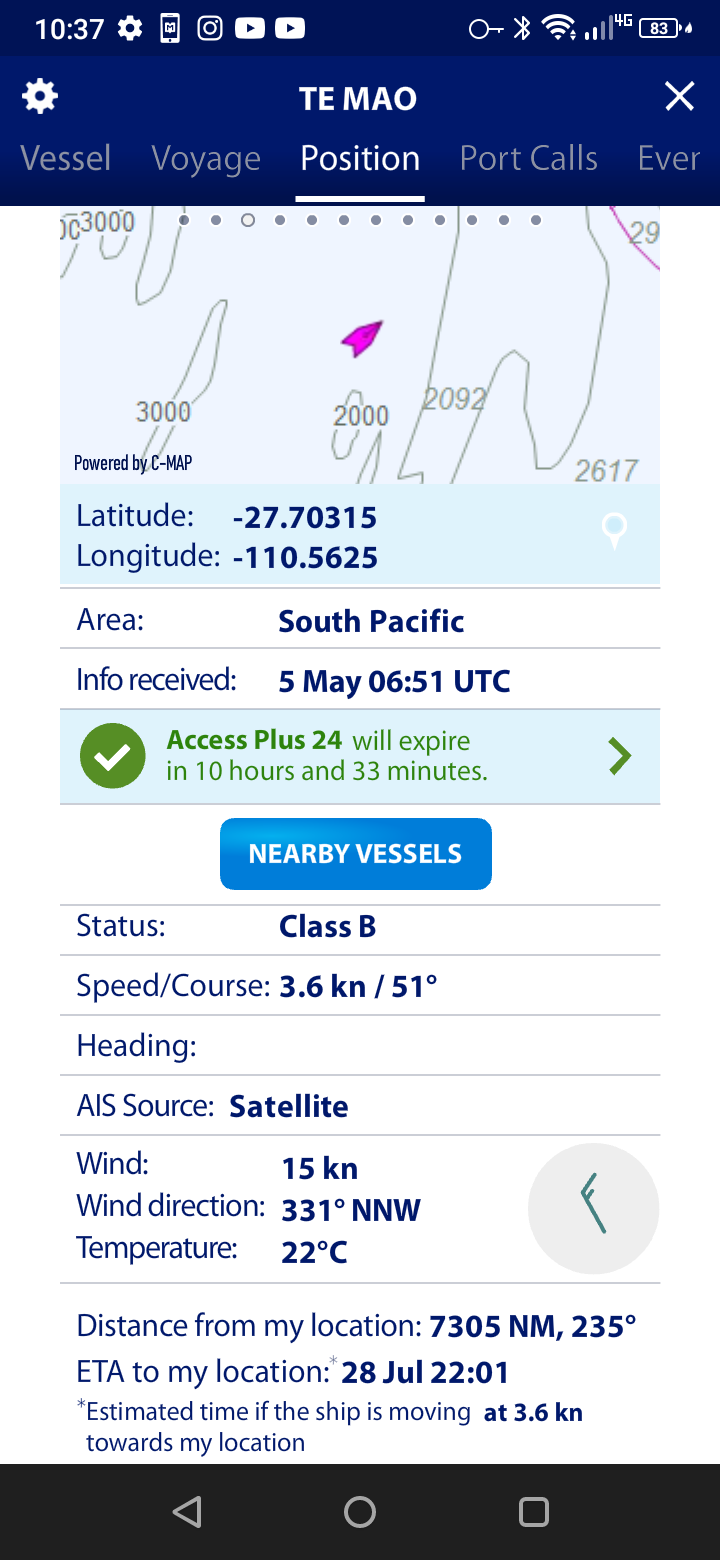The height and width of the screenshot is (1560, 720).
Task: Tap the Latitude and Longitude row
Action: (360, 535)
